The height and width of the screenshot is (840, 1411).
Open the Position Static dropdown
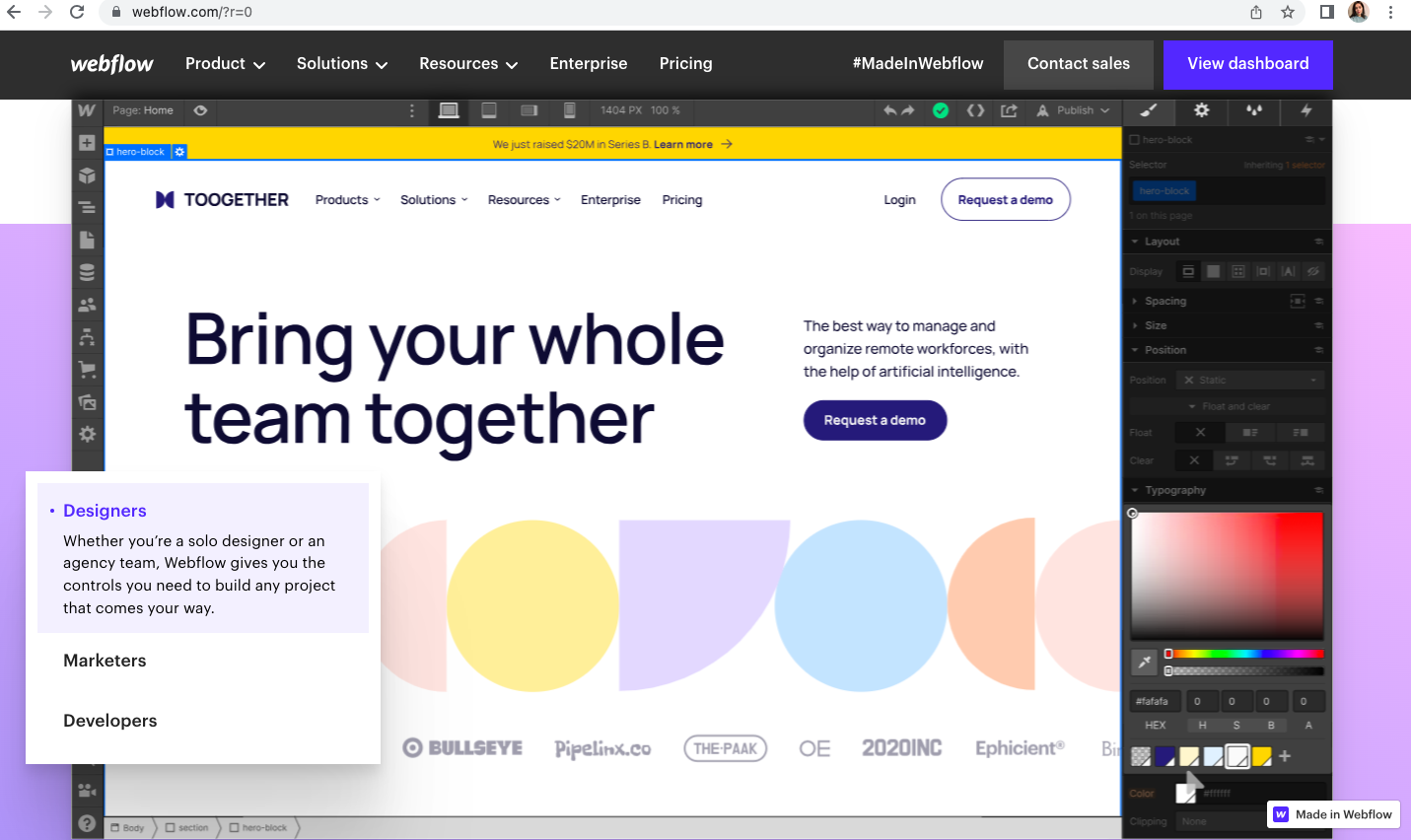pos(1250,380)
